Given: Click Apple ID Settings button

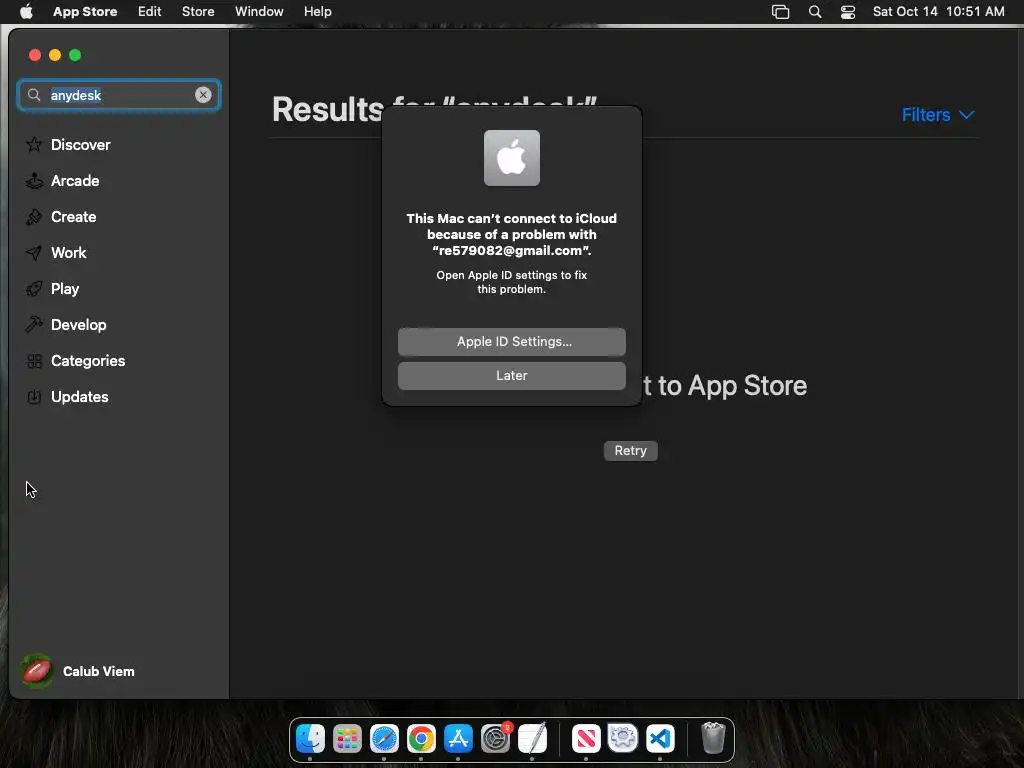Looking at the screenshot, I should (511, 342).
